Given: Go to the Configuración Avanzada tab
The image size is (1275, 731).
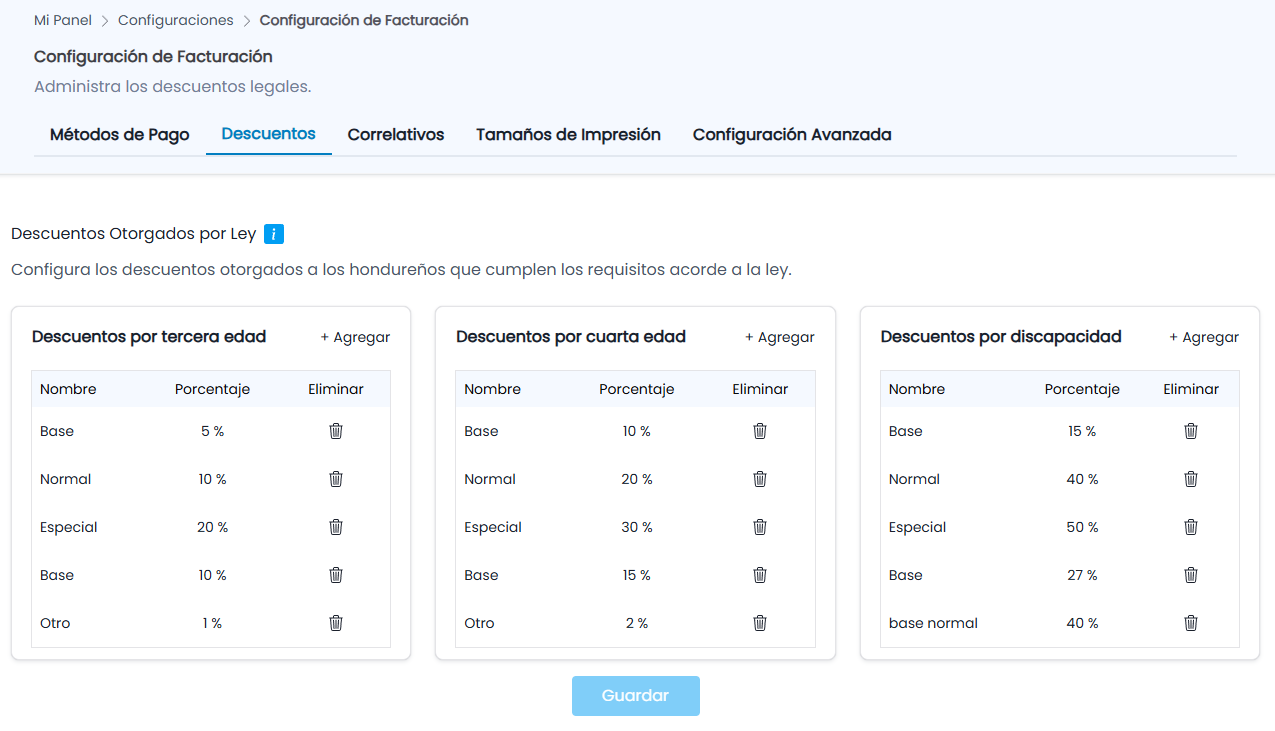Looking at the screenshot, I should tap(792, 134).
